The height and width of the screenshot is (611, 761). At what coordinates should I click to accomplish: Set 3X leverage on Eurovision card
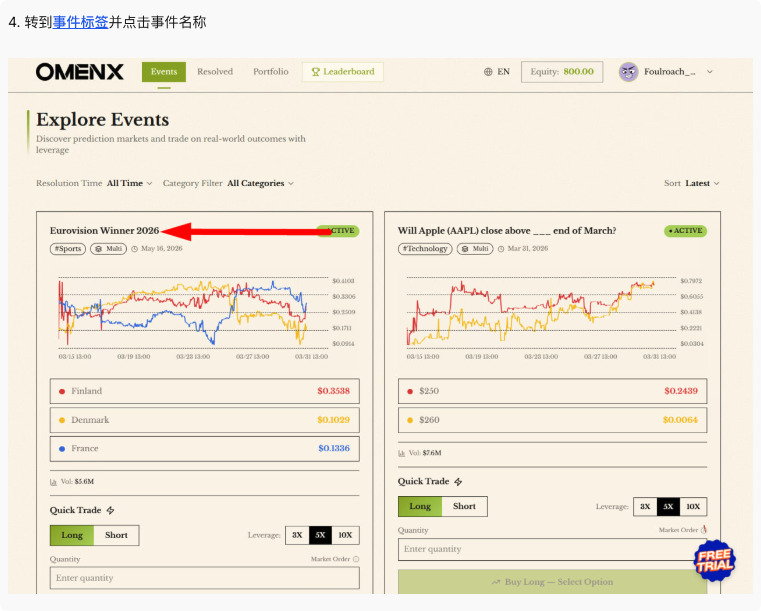[x=297, y=535]
